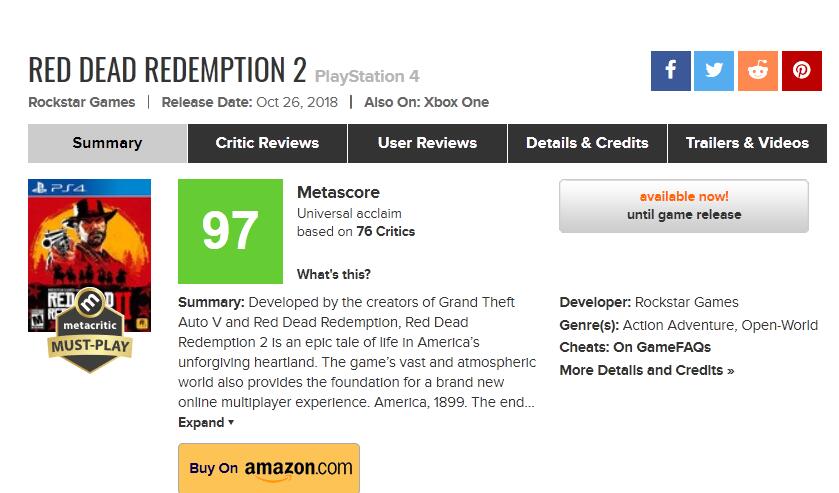Open the 'What's this?' Metascore link

(334, 275)
